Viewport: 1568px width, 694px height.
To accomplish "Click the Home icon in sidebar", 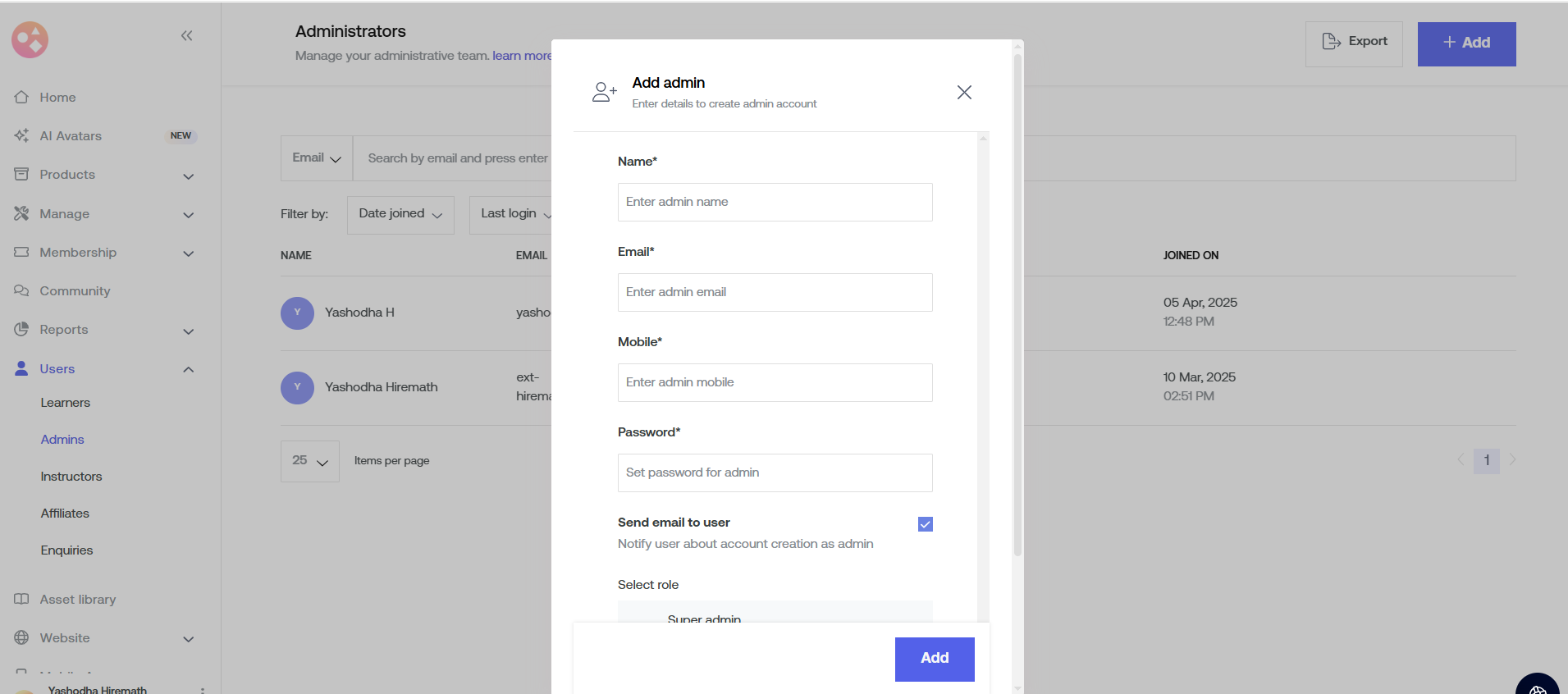I will [x=21, y=97].
